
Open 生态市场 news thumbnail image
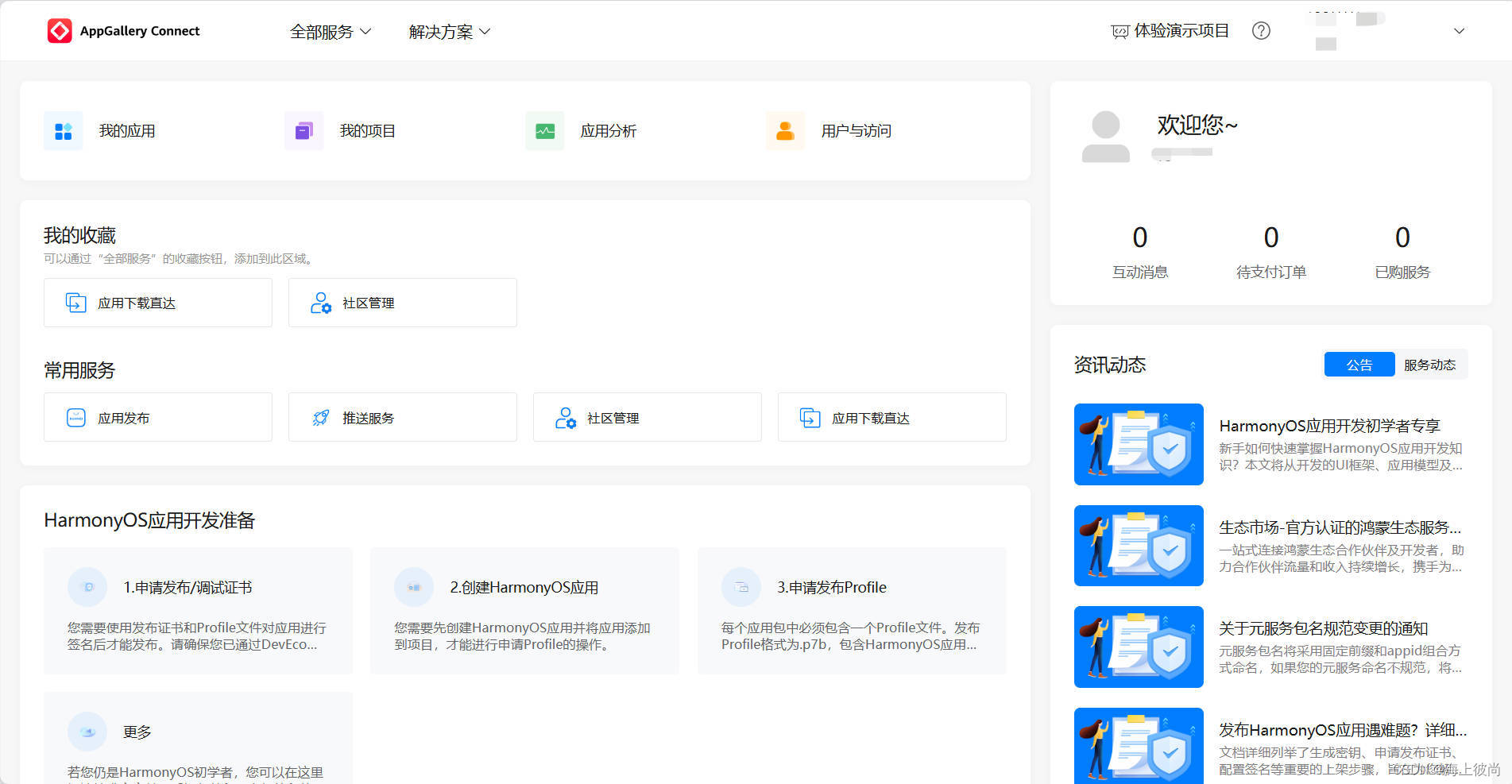point(1139,546)
